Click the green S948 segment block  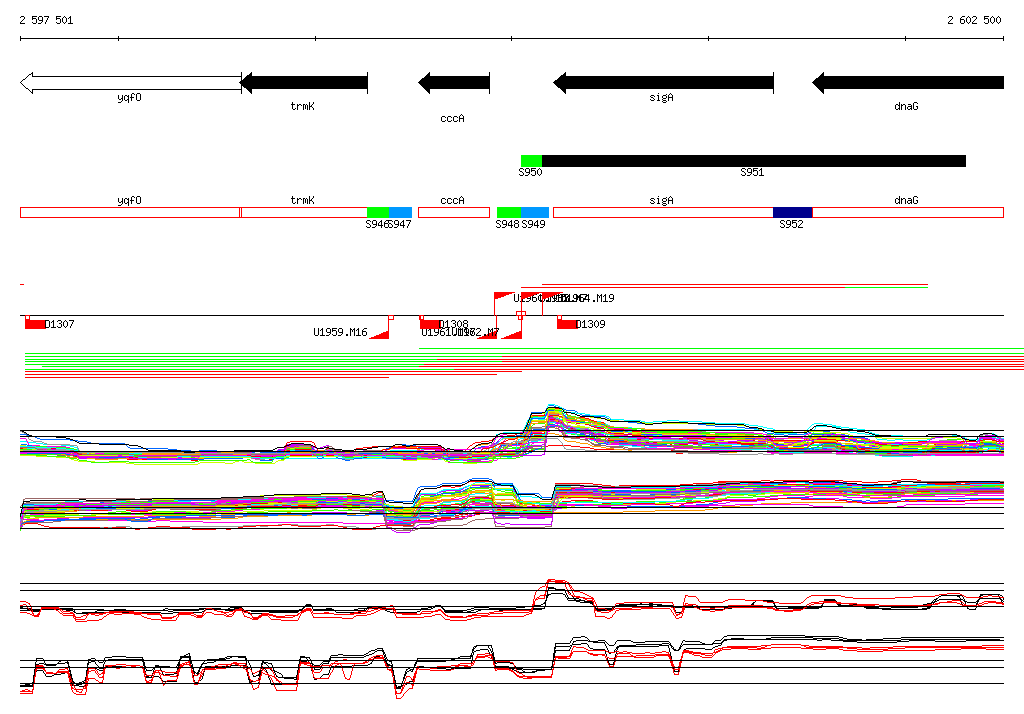pos(509,212)
